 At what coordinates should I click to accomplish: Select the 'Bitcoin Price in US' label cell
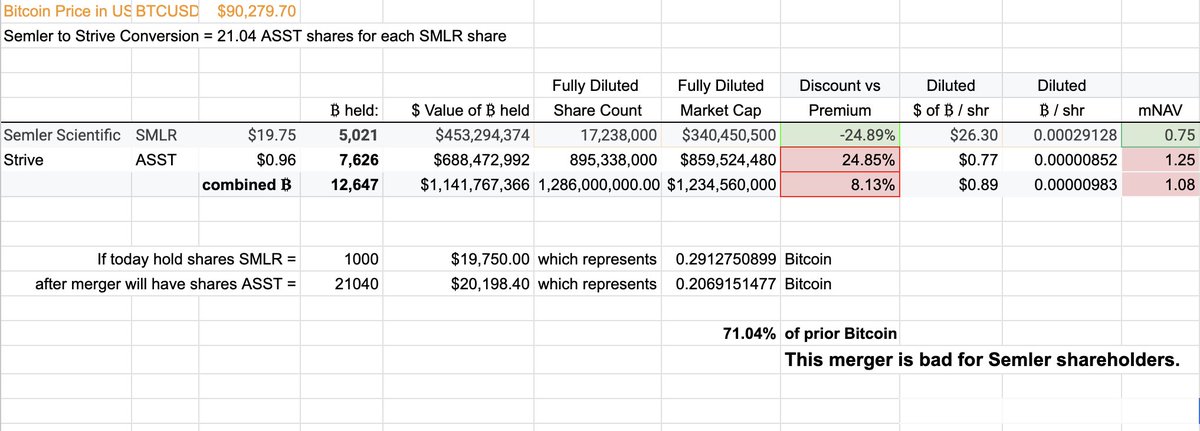tap(66, 12)
